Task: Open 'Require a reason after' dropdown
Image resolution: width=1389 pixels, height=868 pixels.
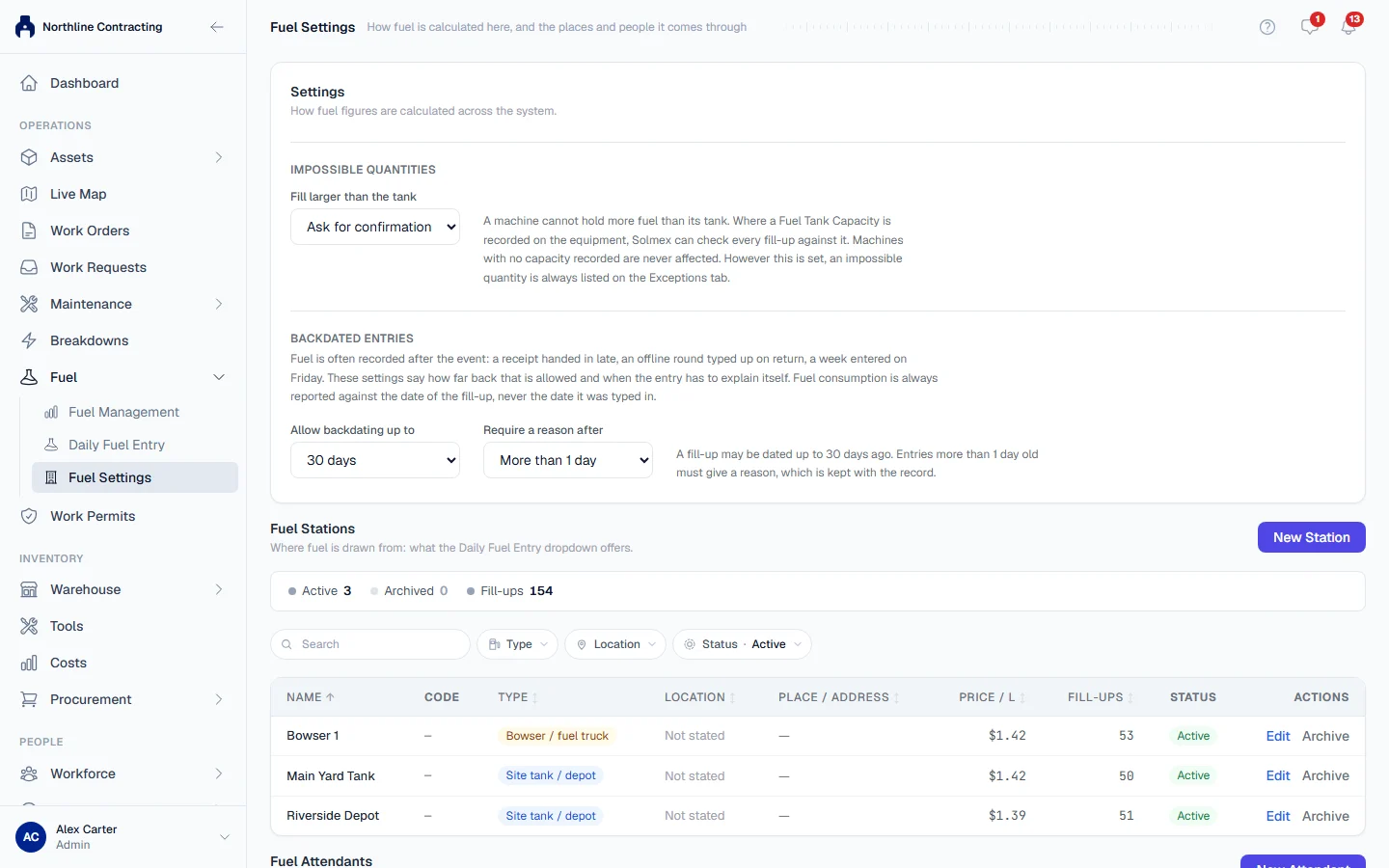Action: tap(568, 460)
